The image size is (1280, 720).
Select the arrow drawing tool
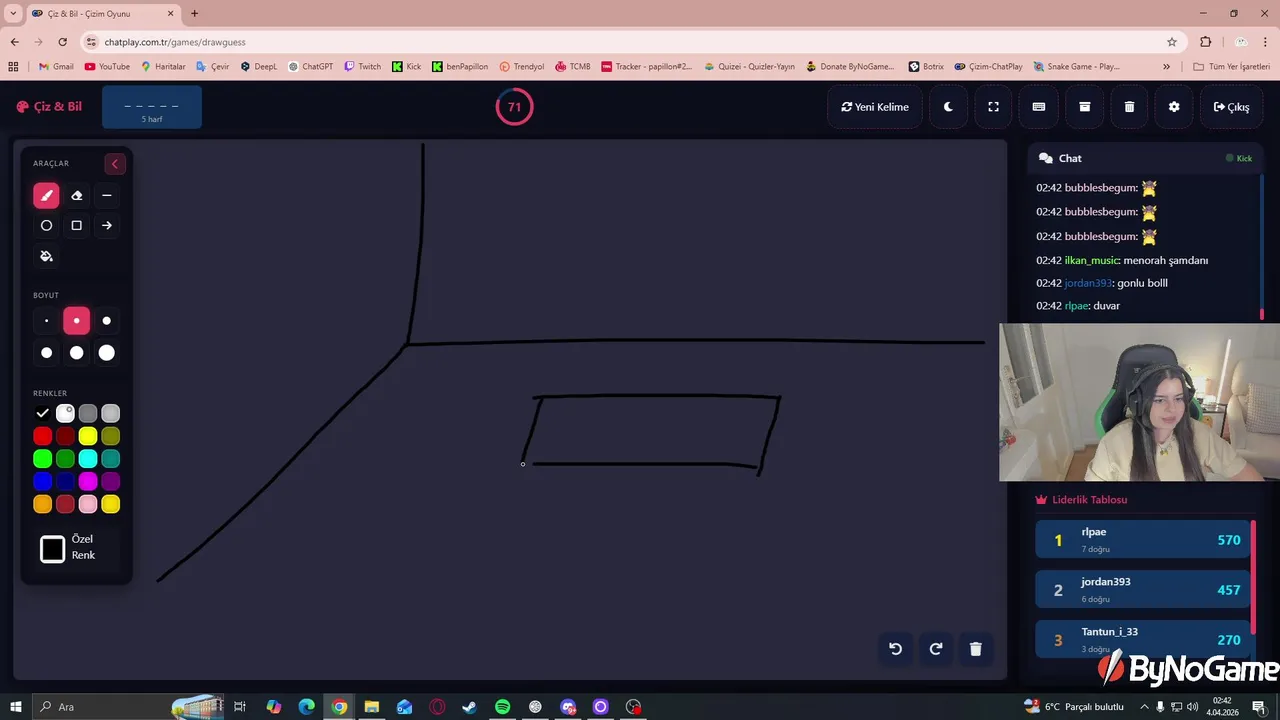coord(107,226)
